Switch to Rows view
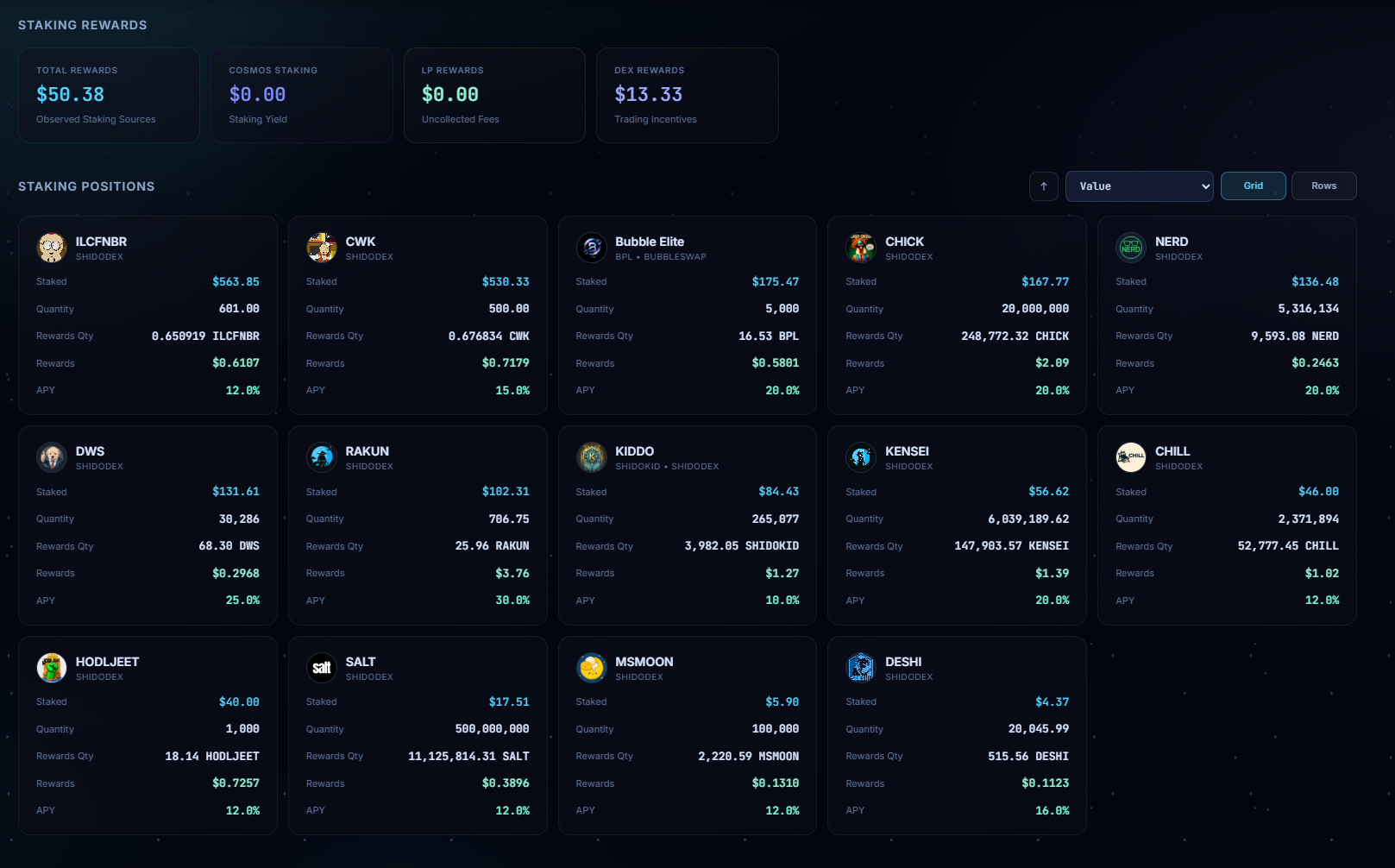The height and width of the screenshot is (868, 1395). pyautogui.click(x=1323, y=186)
